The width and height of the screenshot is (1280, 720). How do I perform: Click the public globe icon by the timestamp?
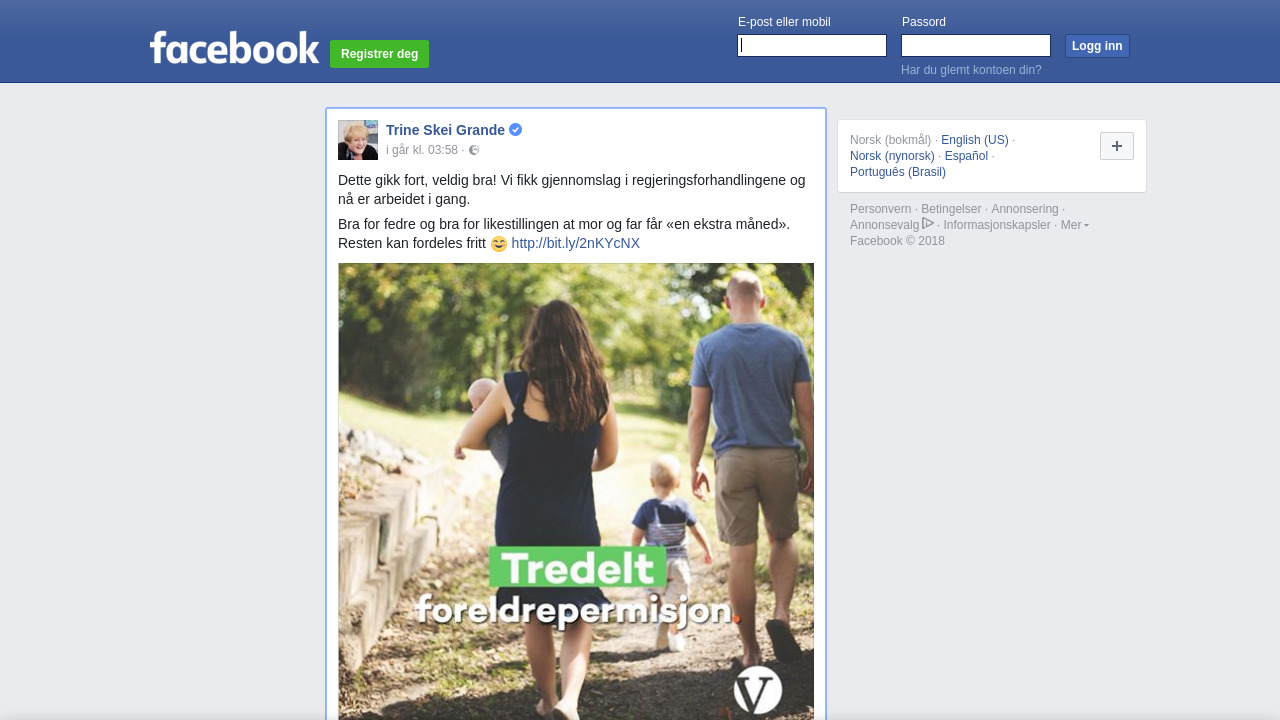[x=474, y=151]
